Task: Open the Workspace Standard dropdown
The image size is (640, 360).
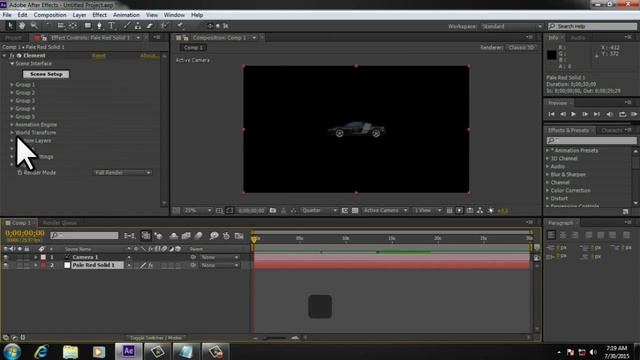Action: (x=512, y=26)
